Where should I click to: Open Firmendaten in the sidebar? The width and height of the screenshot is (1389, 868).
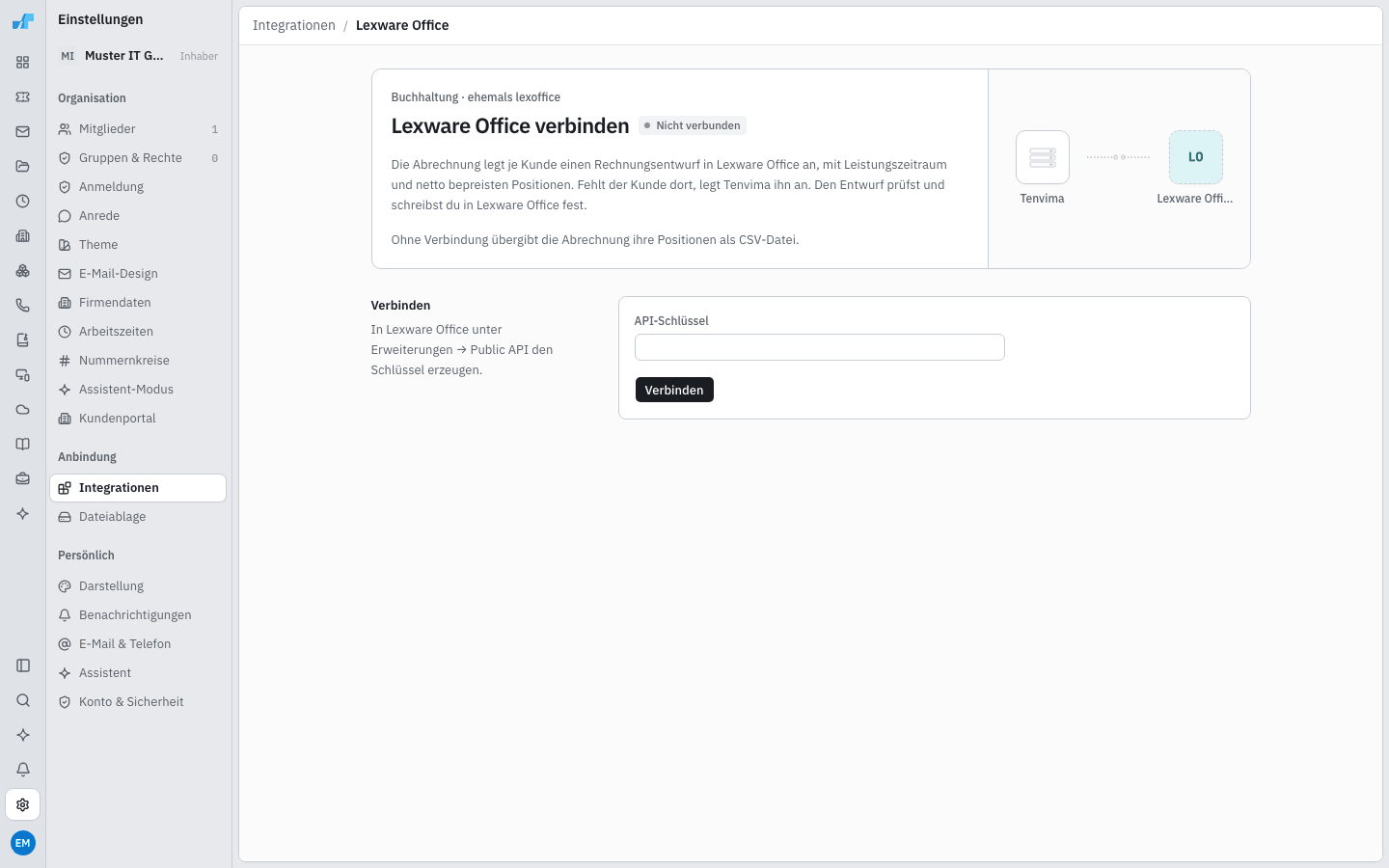coord(138,303)
